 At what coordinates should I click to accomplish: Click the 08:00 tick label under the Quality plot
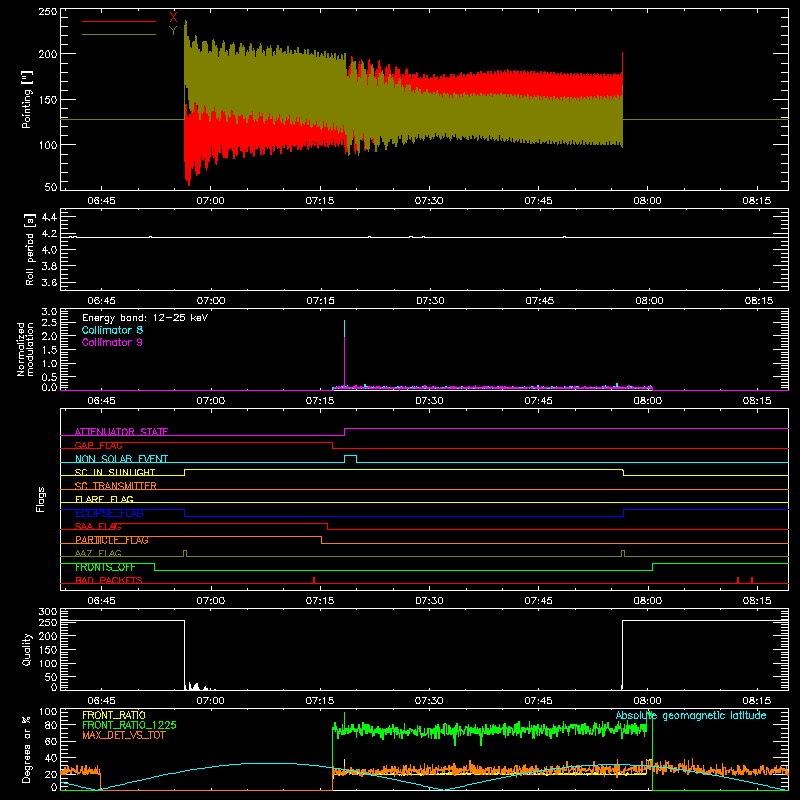[647, 701]
